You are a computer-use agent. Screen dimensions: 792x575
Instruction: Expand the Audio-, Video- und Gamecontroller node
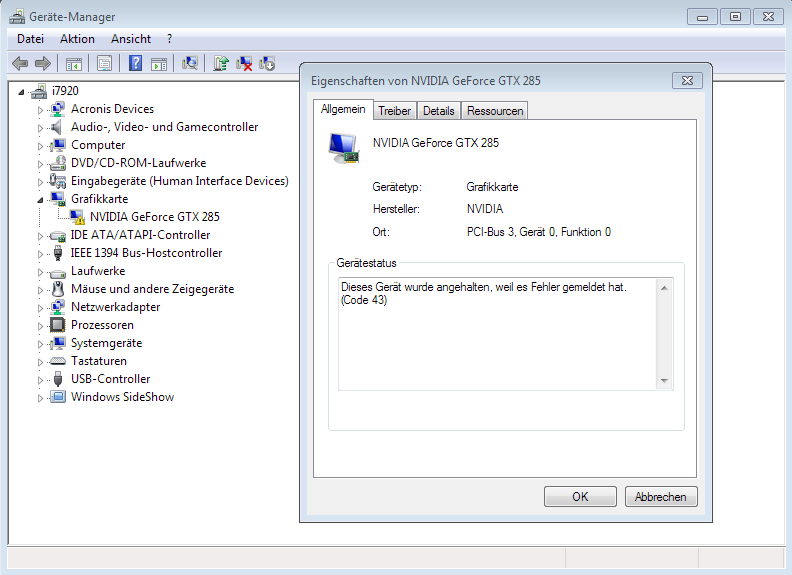tap(41, 128)
